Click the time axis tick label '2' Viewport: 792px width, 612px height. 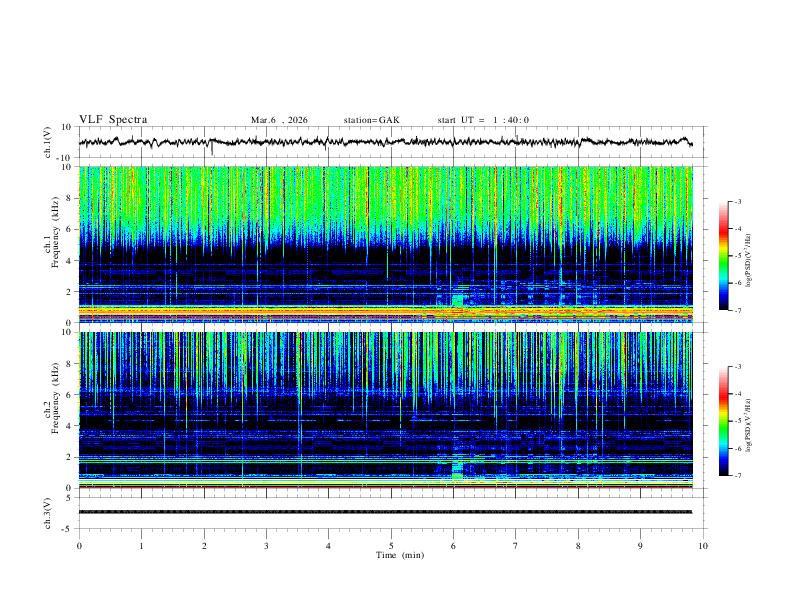click(x=204, y=546)
